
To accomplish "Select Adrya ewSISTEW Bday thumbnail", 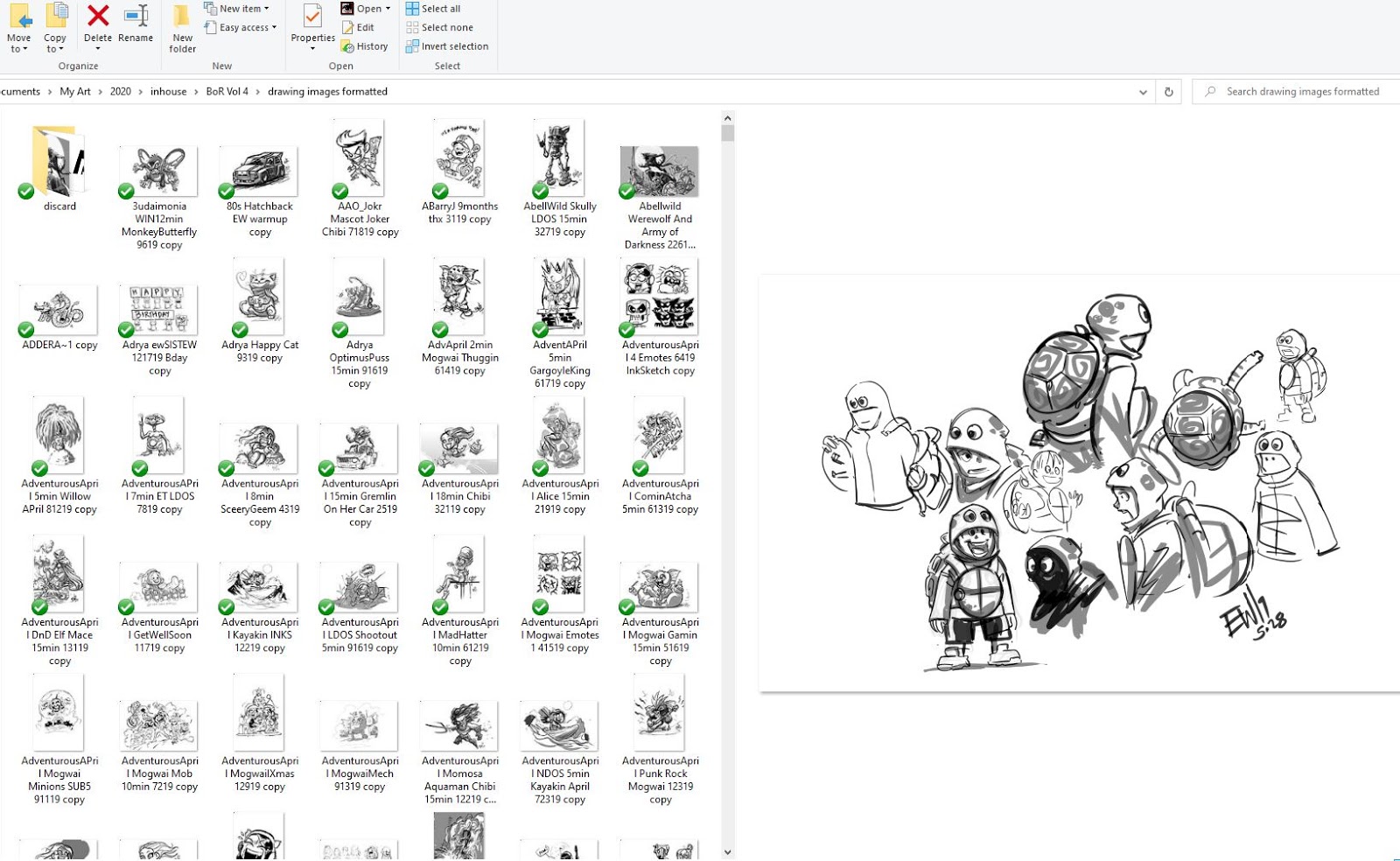I will [x=159, y=311].
